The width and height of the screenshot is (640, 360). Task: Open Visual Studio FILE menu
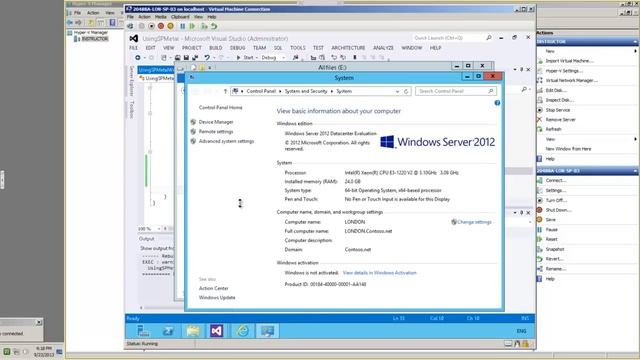click(133, 48)
